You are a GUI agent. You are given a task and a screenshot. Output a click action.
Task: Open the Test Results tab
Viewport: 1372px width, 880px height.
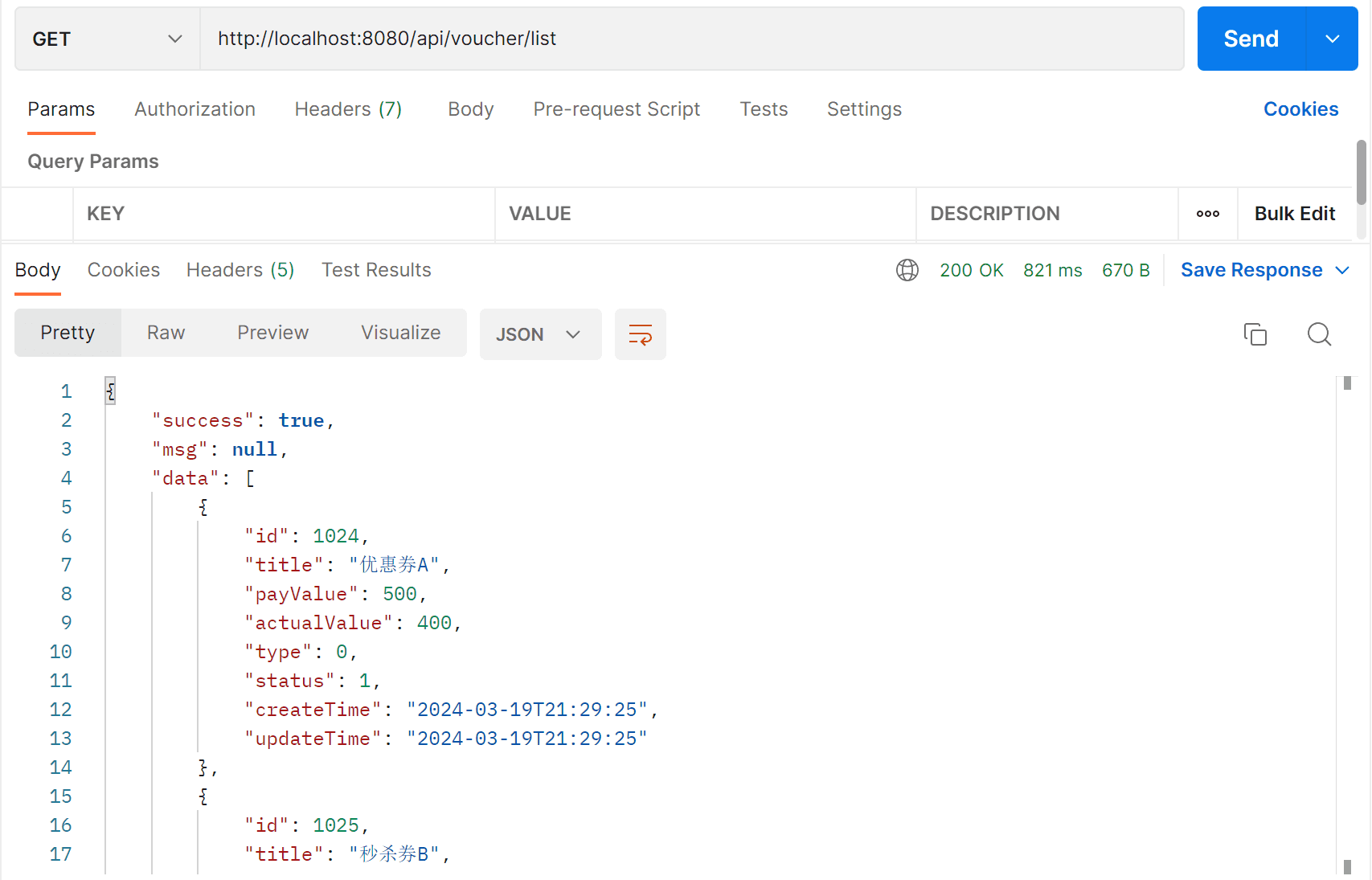point(376,270)
